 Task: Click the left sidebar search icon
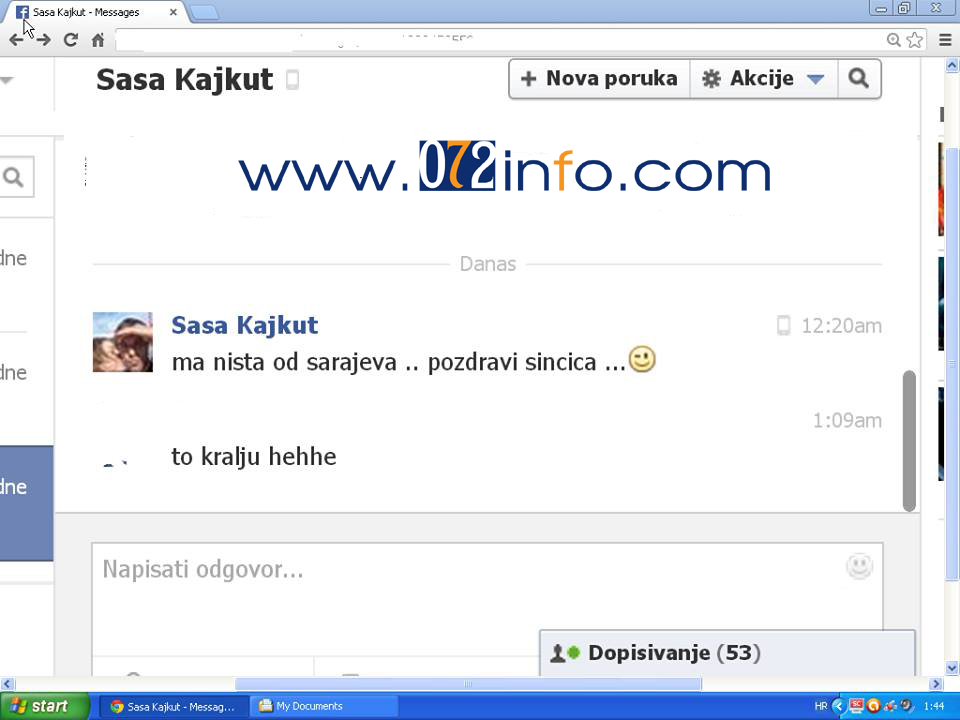click(14, 177)
